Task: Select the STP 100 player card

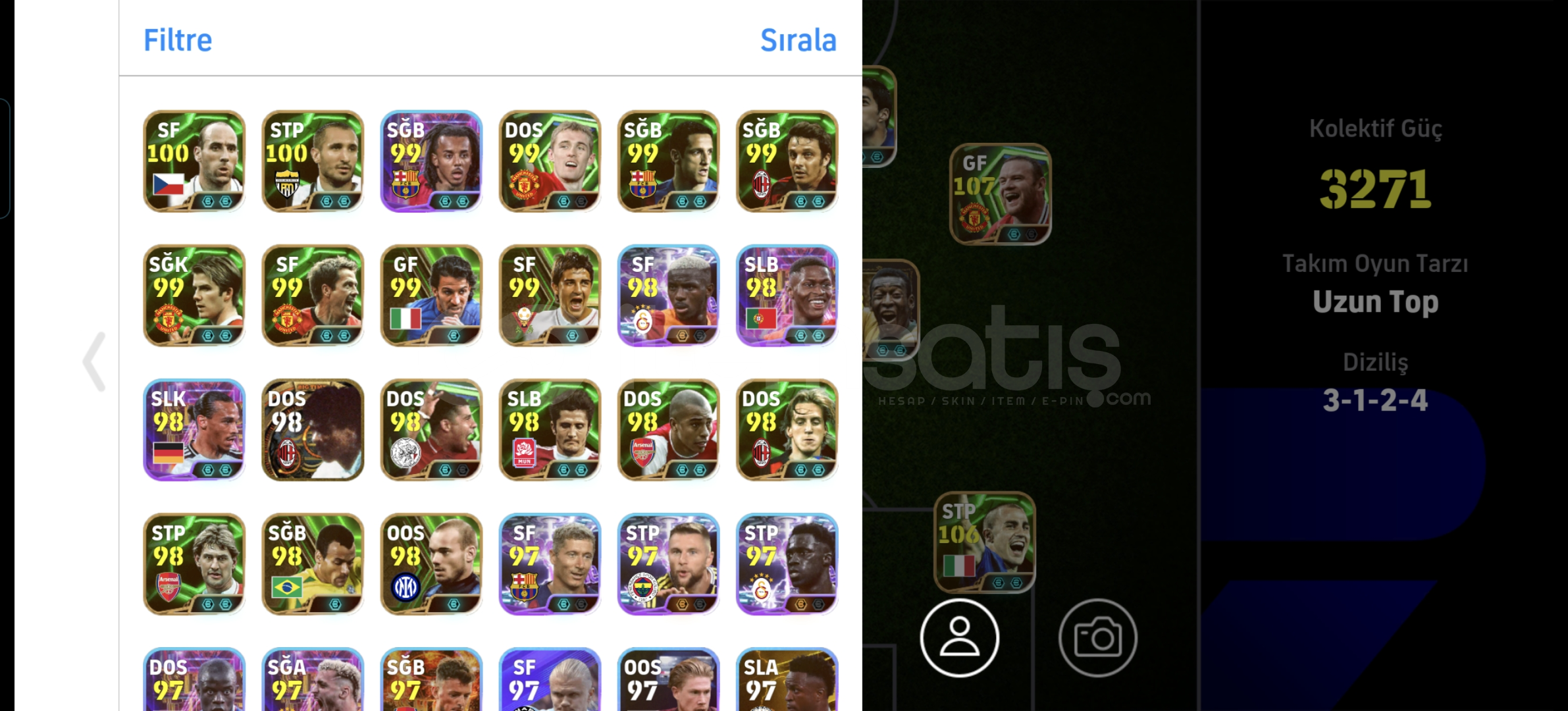Action: (x=313, y=161)
